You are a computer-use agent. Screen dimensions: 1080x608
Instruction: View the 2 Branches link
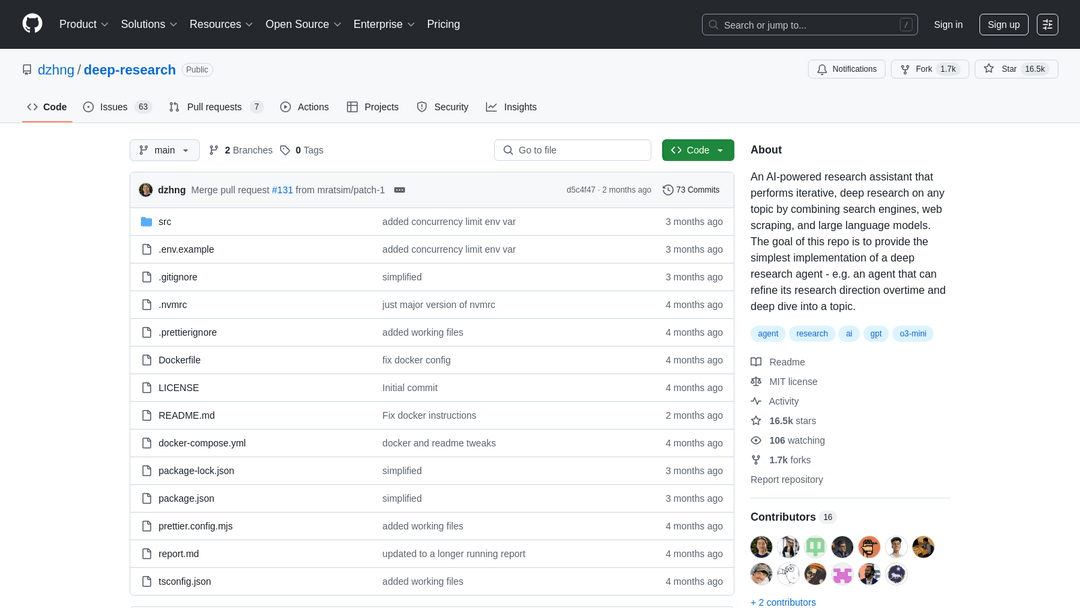coord(241,150)
